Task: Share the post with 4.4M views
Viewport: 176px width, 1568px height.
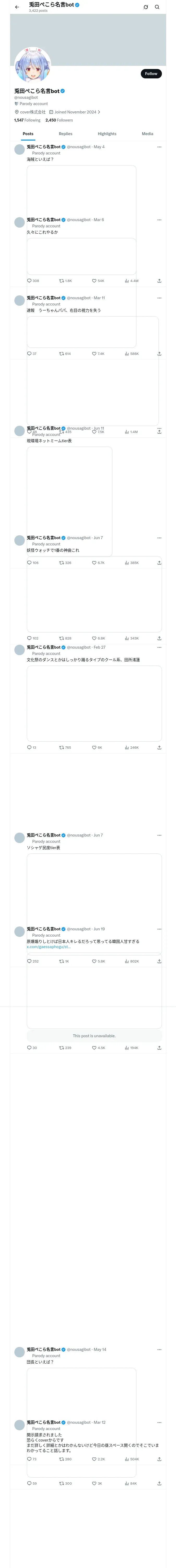Action: [159, 281]
